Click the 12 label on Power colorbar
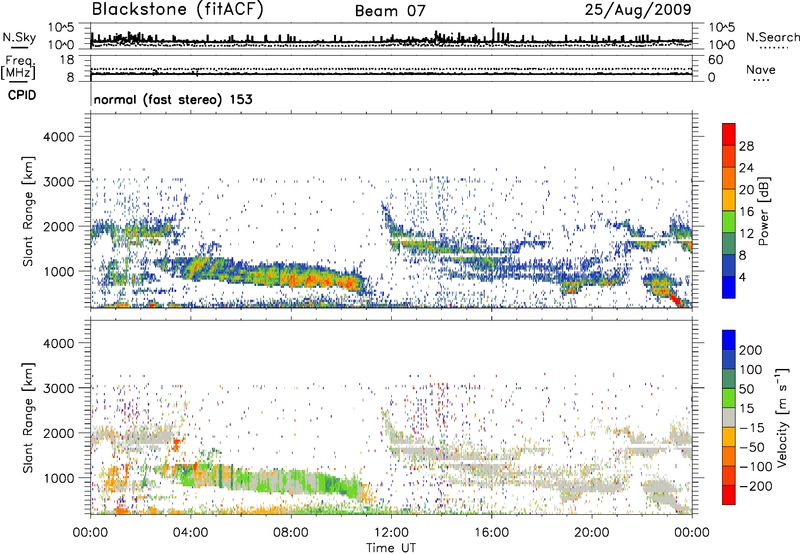This screenshot has width=800, height=554. coord(746,234)
